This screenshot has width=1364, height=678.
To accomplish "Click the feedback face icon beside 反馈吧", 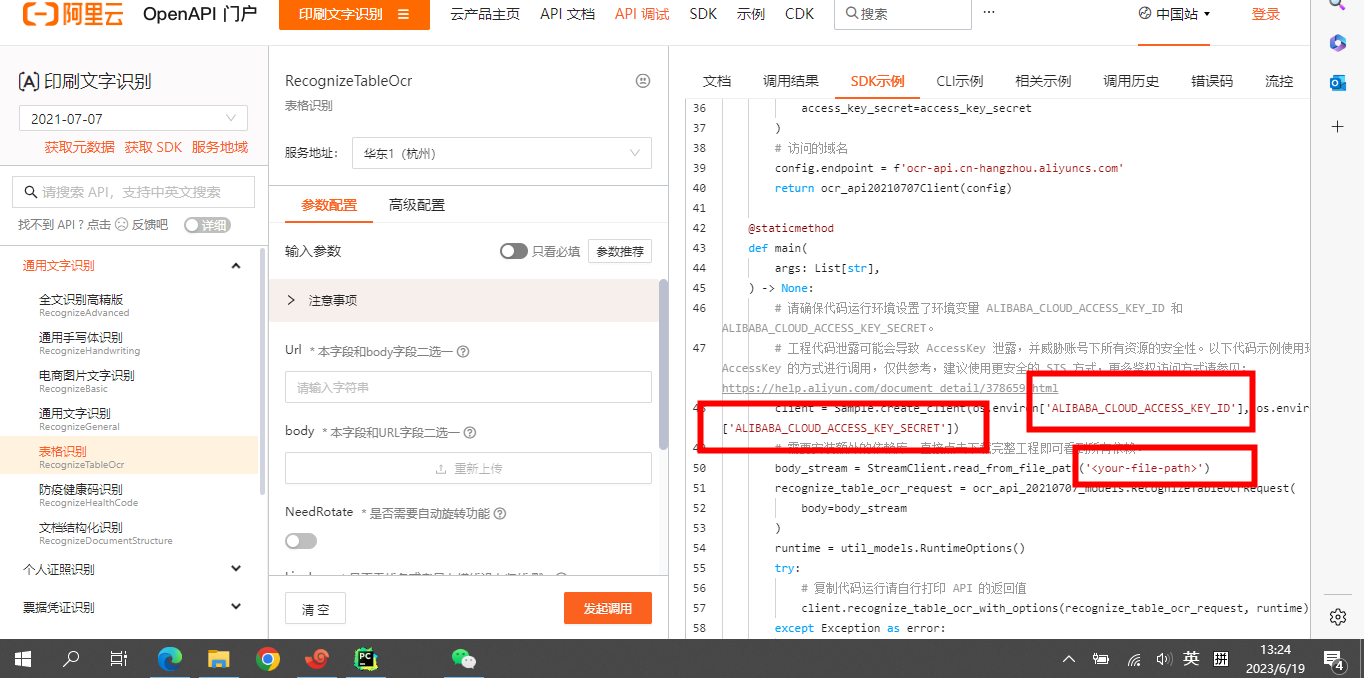I will click(x=122, y=225).
